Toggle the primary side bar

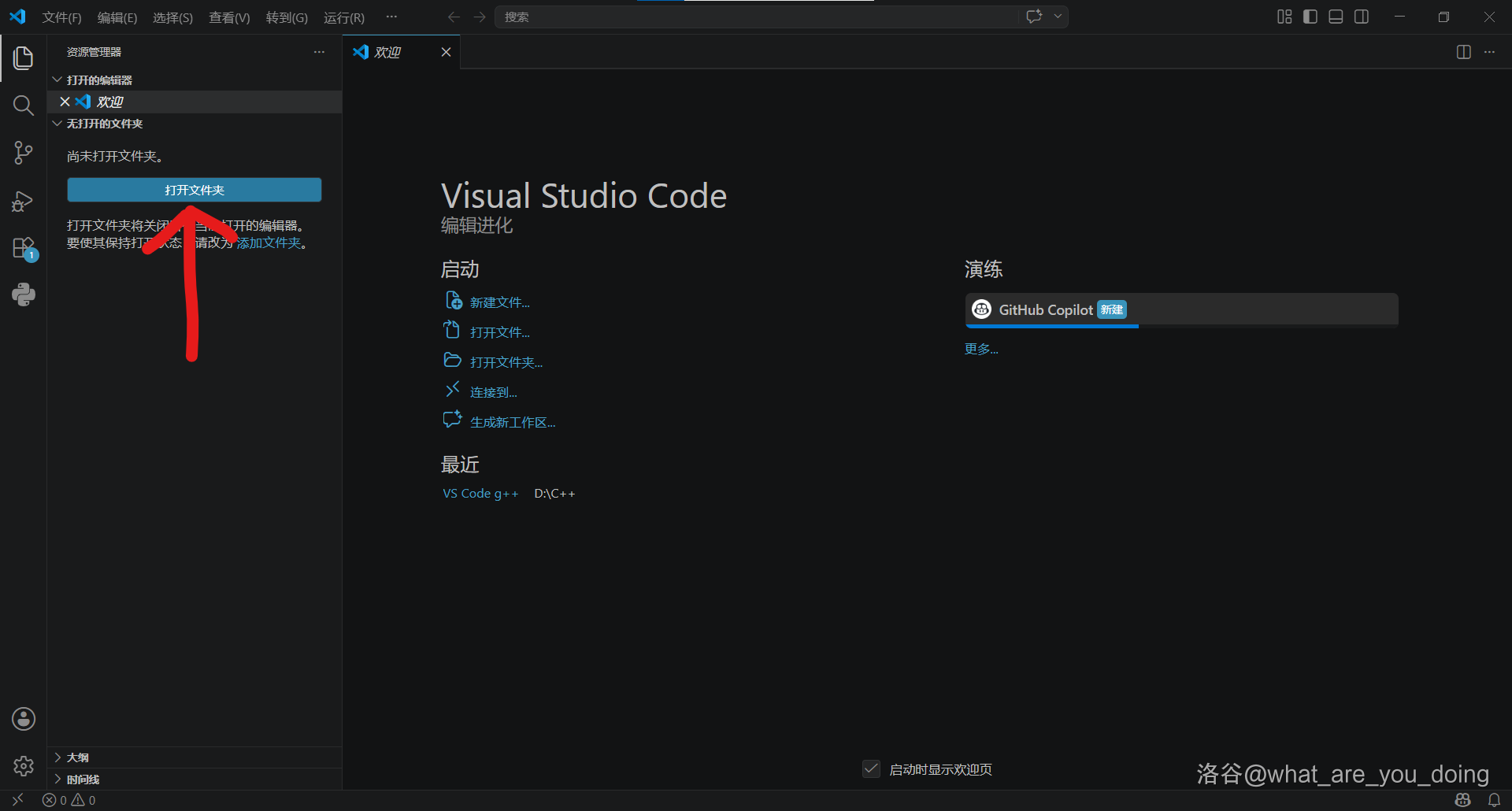click(1310, 17)
